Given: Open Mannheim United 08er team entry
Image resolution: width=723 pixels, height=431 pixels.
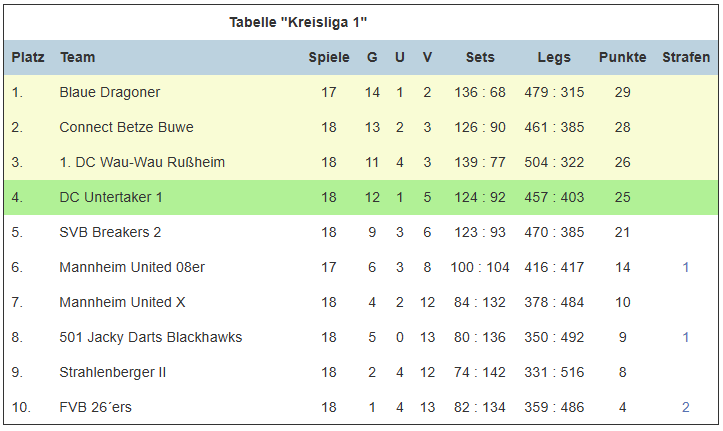Looking at the screenshot, I should pyautogui.click(x=132, y=267).
